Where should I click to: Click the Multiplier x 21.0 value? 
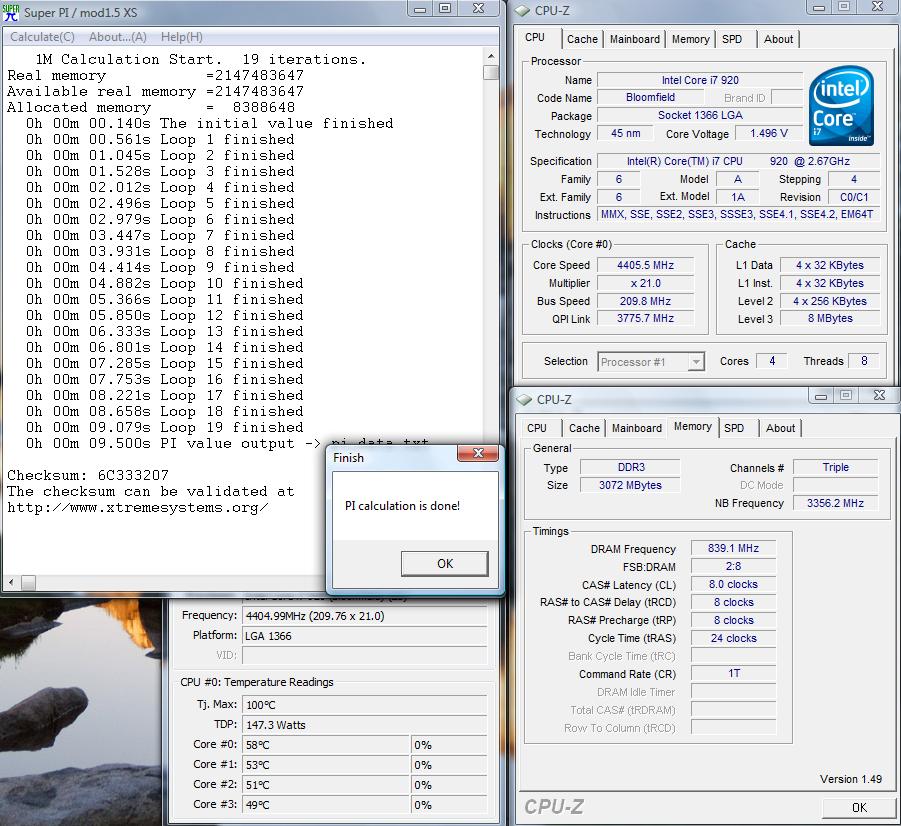pos(645,283)
